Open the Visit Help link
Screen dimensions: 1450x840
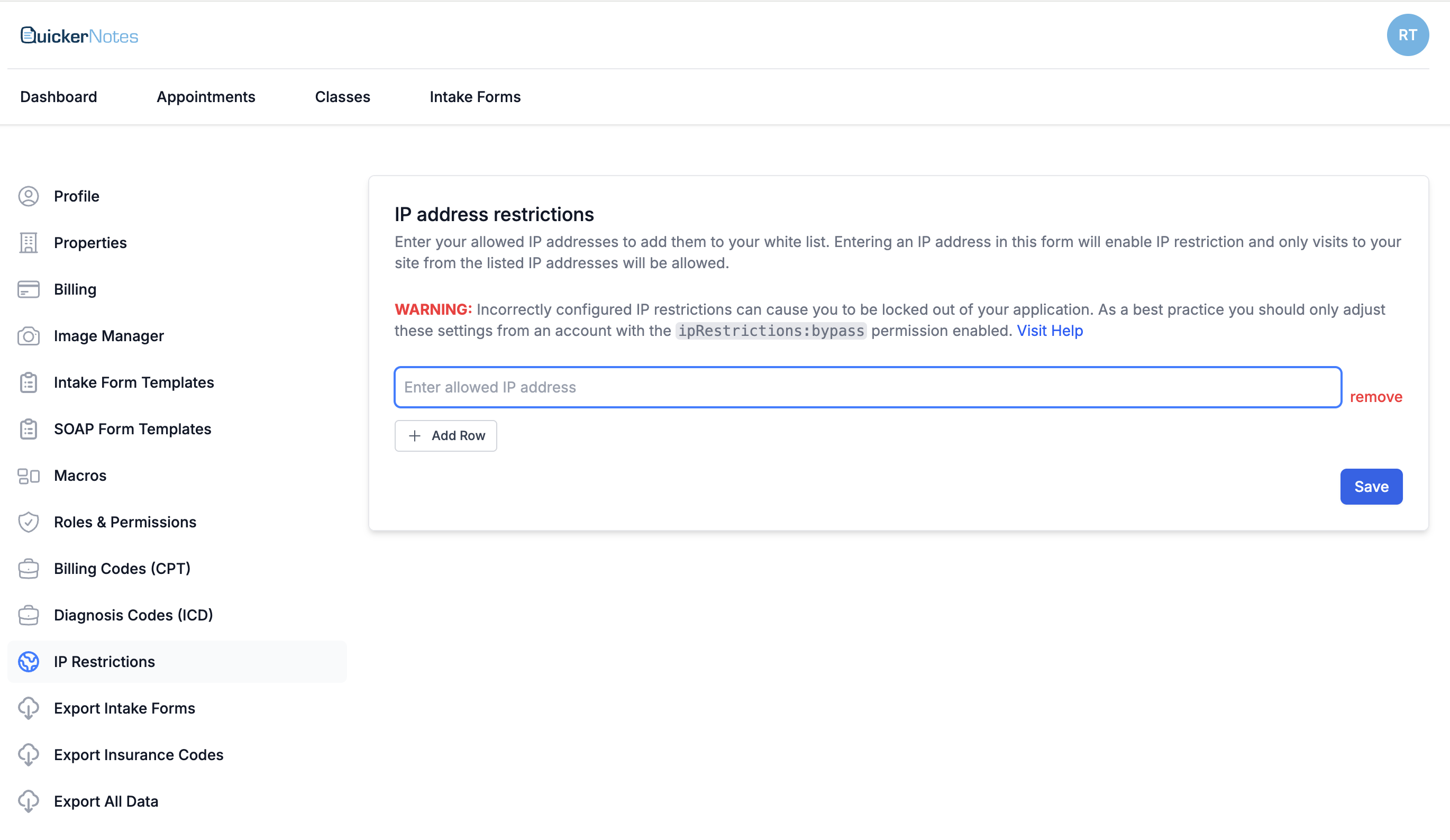coord(1050,331)
